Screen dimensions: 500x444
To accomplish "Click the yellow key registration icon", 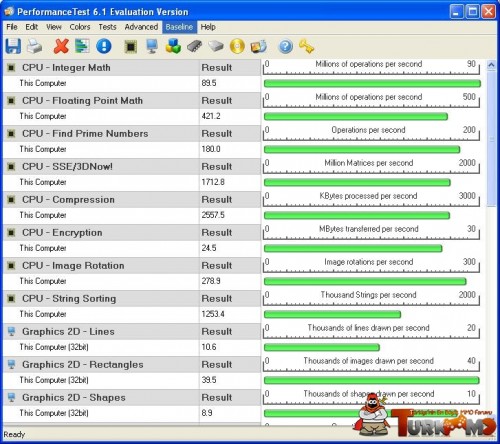I will [x=306, y=46].
